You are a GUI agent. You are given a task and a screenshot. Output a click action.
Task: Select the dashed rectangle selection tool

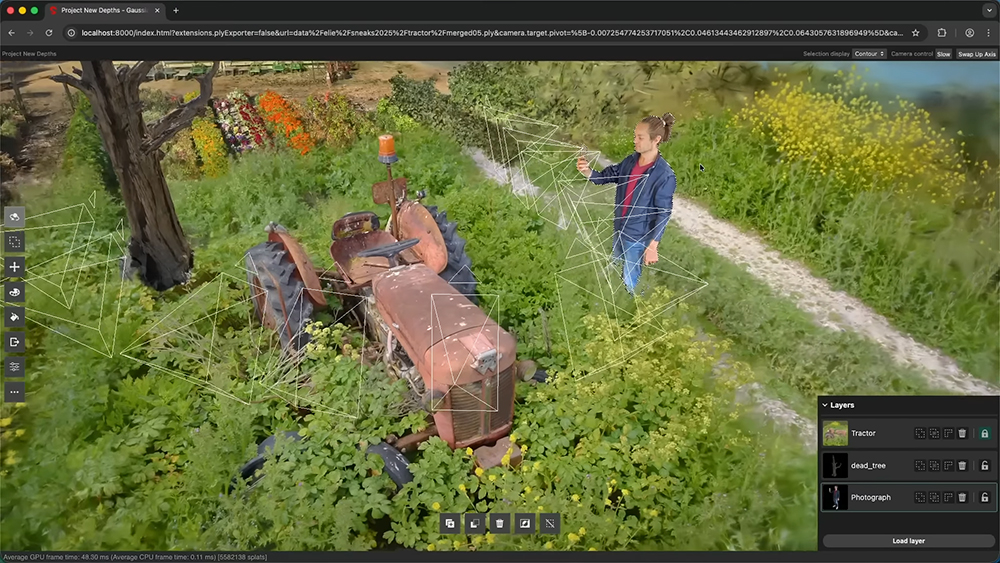tap(15, 242)
